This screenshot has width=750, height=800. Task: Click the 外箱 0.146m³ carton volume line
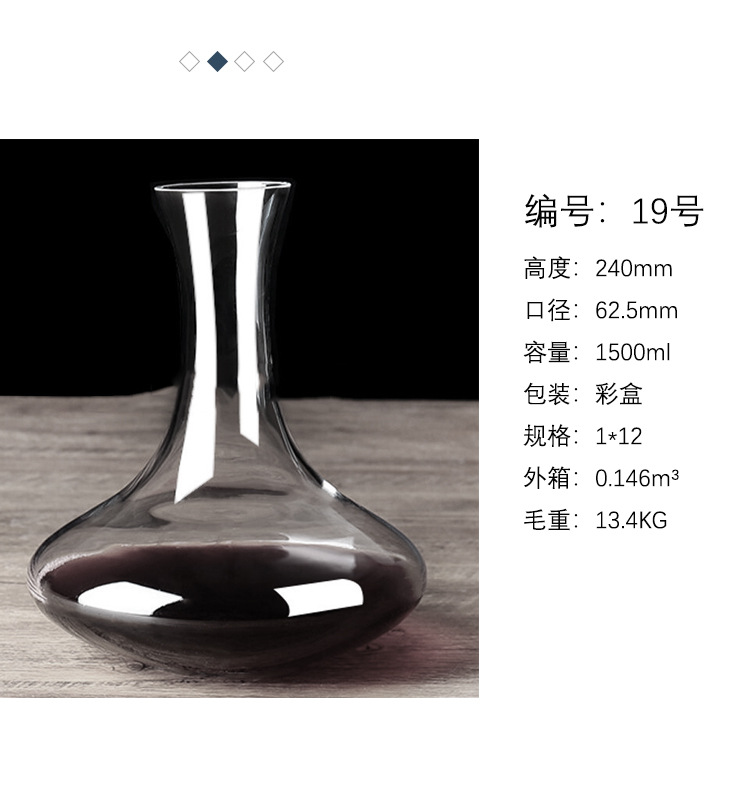coord(602,478)
